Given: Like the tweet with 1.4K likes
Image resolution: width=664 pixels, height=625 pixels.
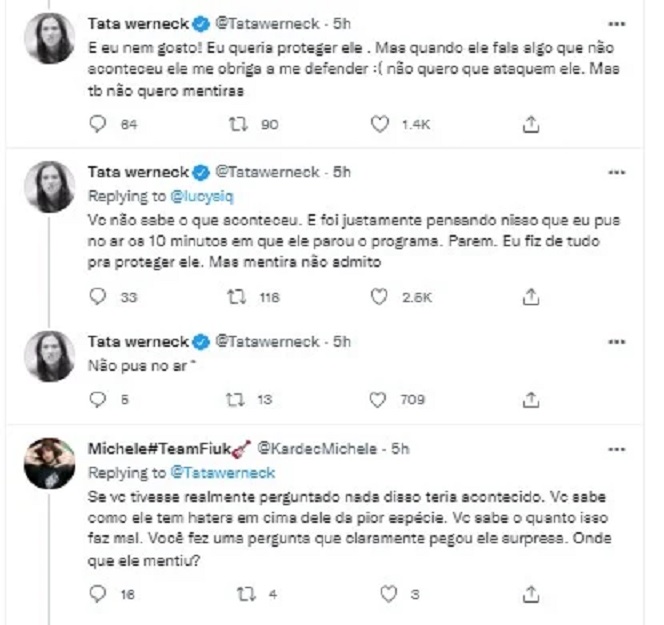Looking at the screenshot, I should click(380, 124).
